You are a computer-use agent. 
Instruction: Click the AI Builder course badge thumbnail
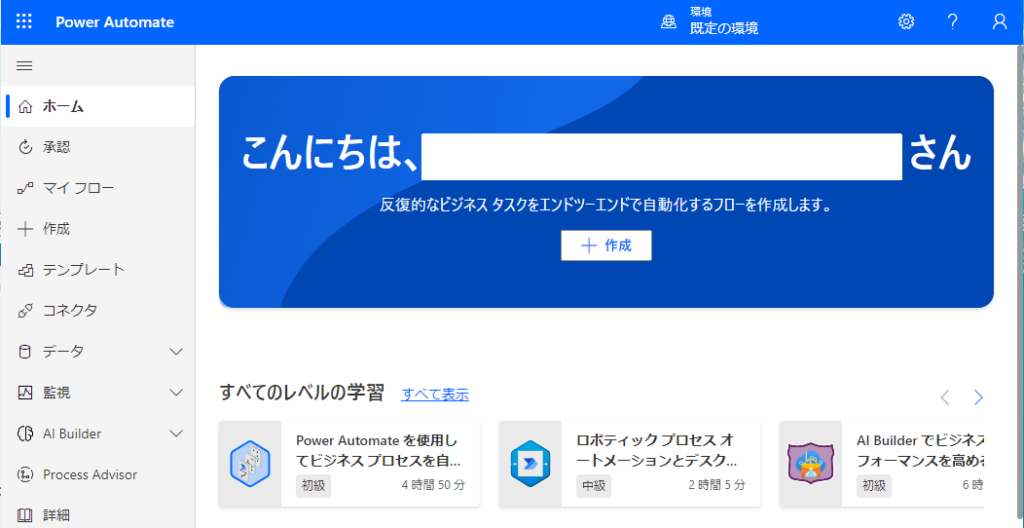point(810,464)
